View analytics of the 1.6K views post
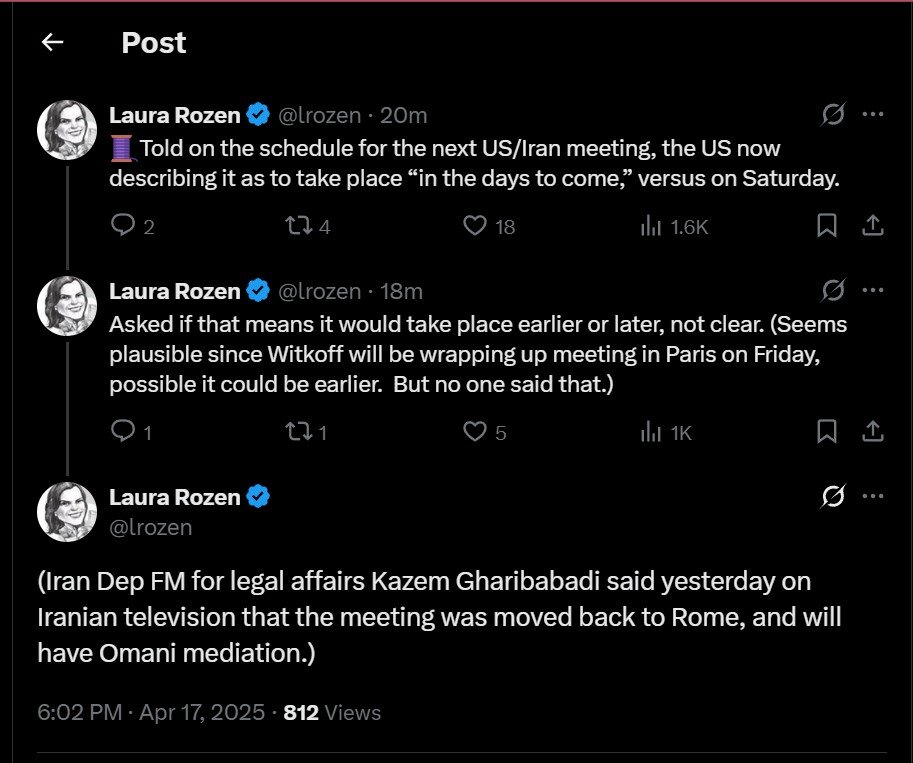The image size is (913, 763). tap(651, 226)
